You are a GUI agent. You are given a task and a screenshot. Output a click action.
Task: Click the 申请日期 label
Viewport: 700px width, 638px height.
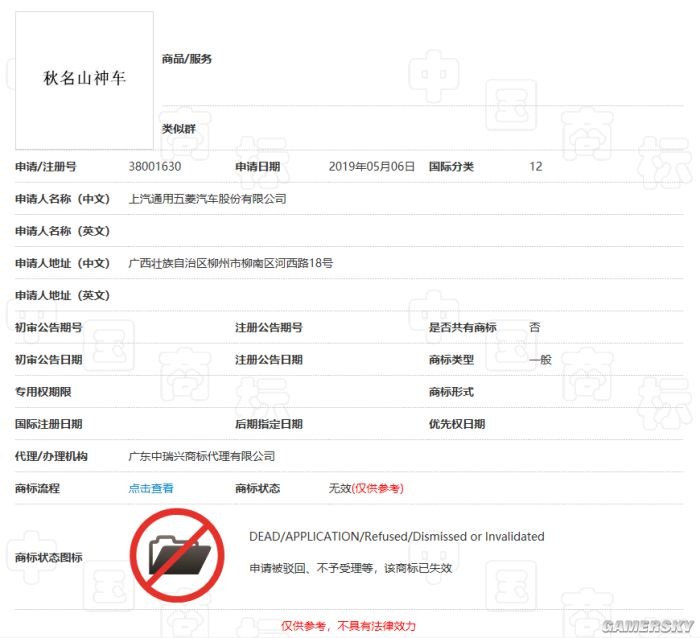(258, 167)
